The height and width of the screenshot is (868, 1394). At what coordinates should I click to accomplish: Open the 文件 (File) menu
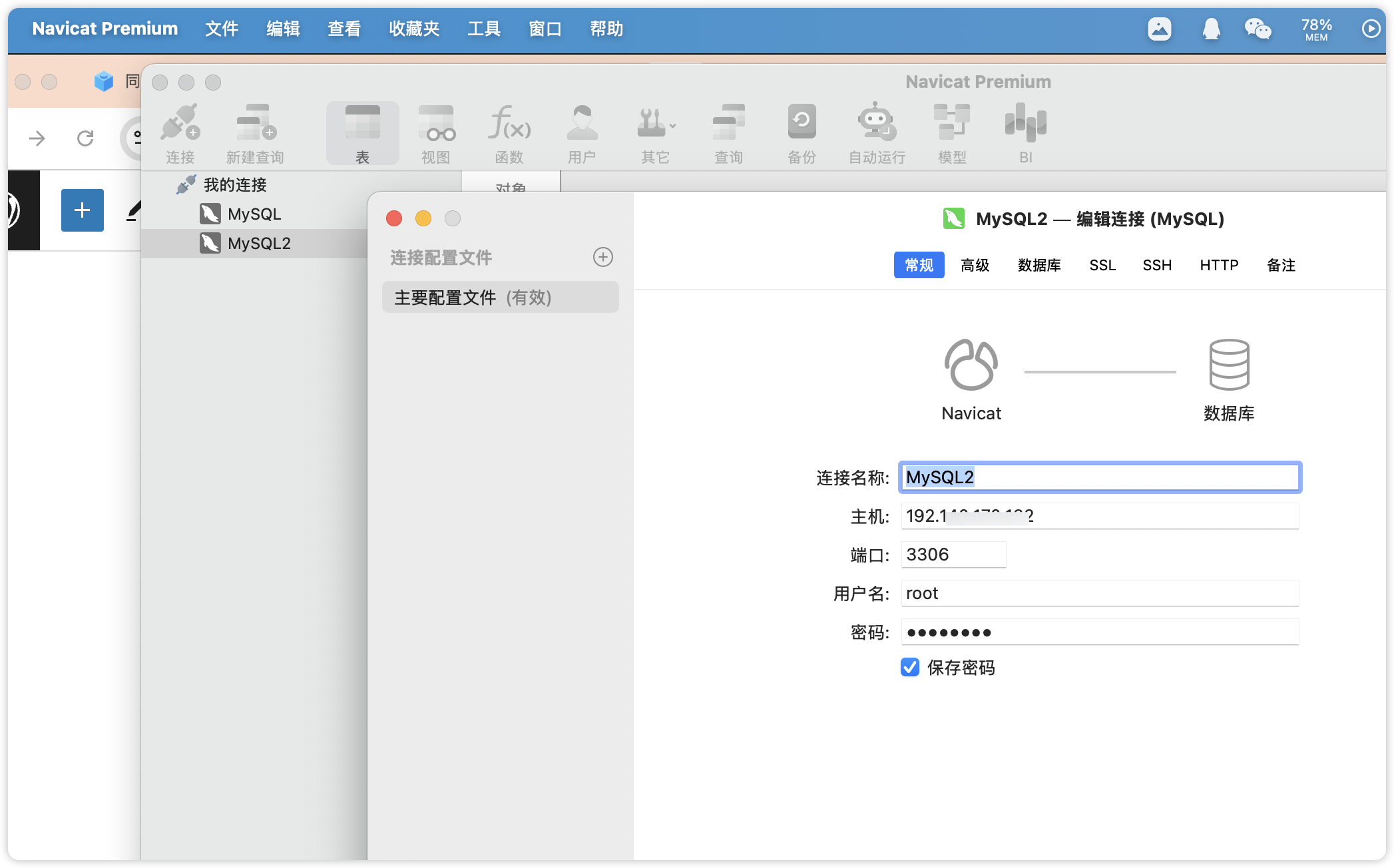point(222,29)
